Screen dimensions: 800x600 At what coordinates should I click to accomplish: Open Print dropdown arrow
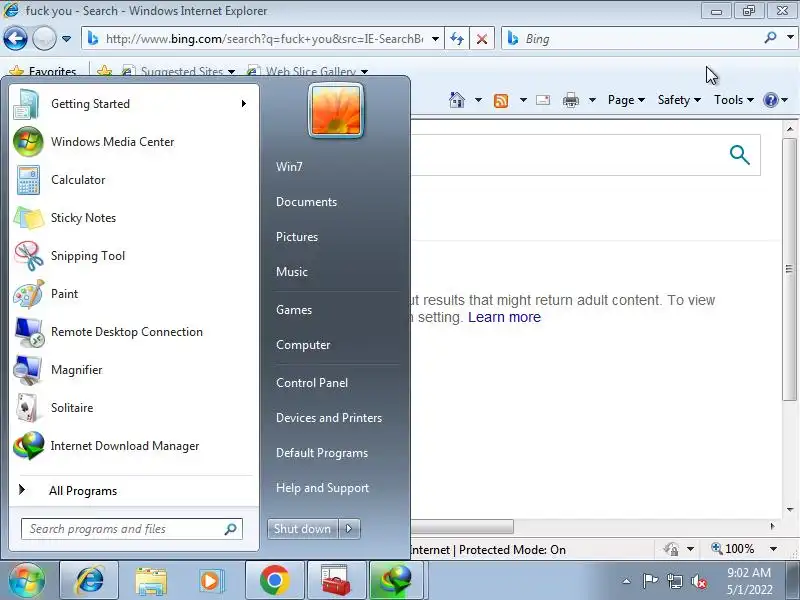click(592, 100)
